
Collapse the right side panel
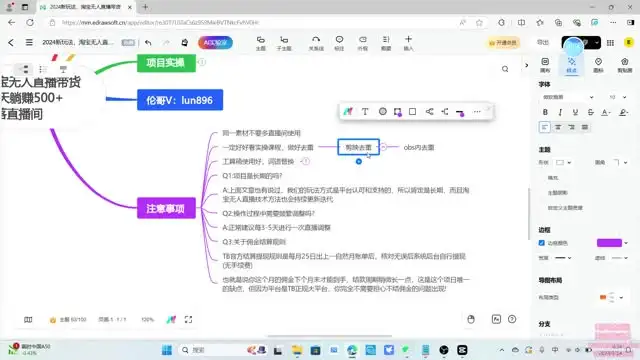[x=527, y=65]
